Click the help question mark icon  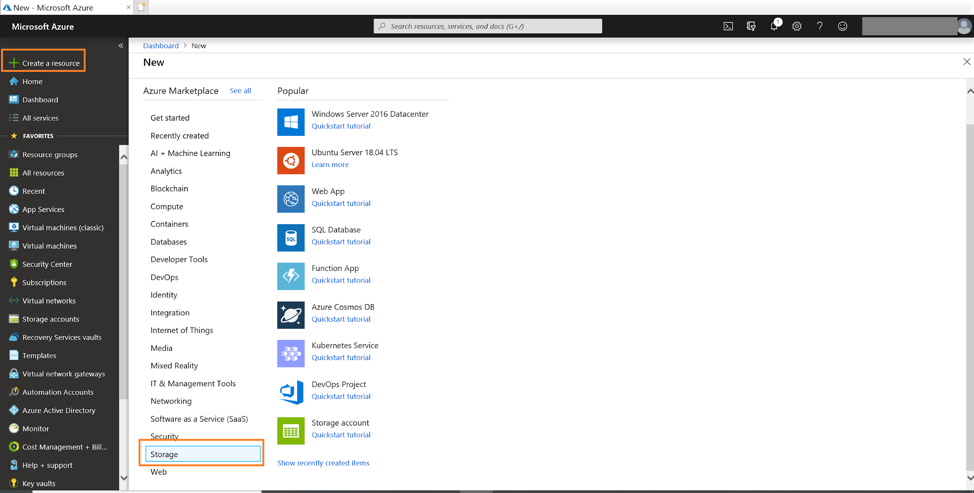tap(820, 27)
